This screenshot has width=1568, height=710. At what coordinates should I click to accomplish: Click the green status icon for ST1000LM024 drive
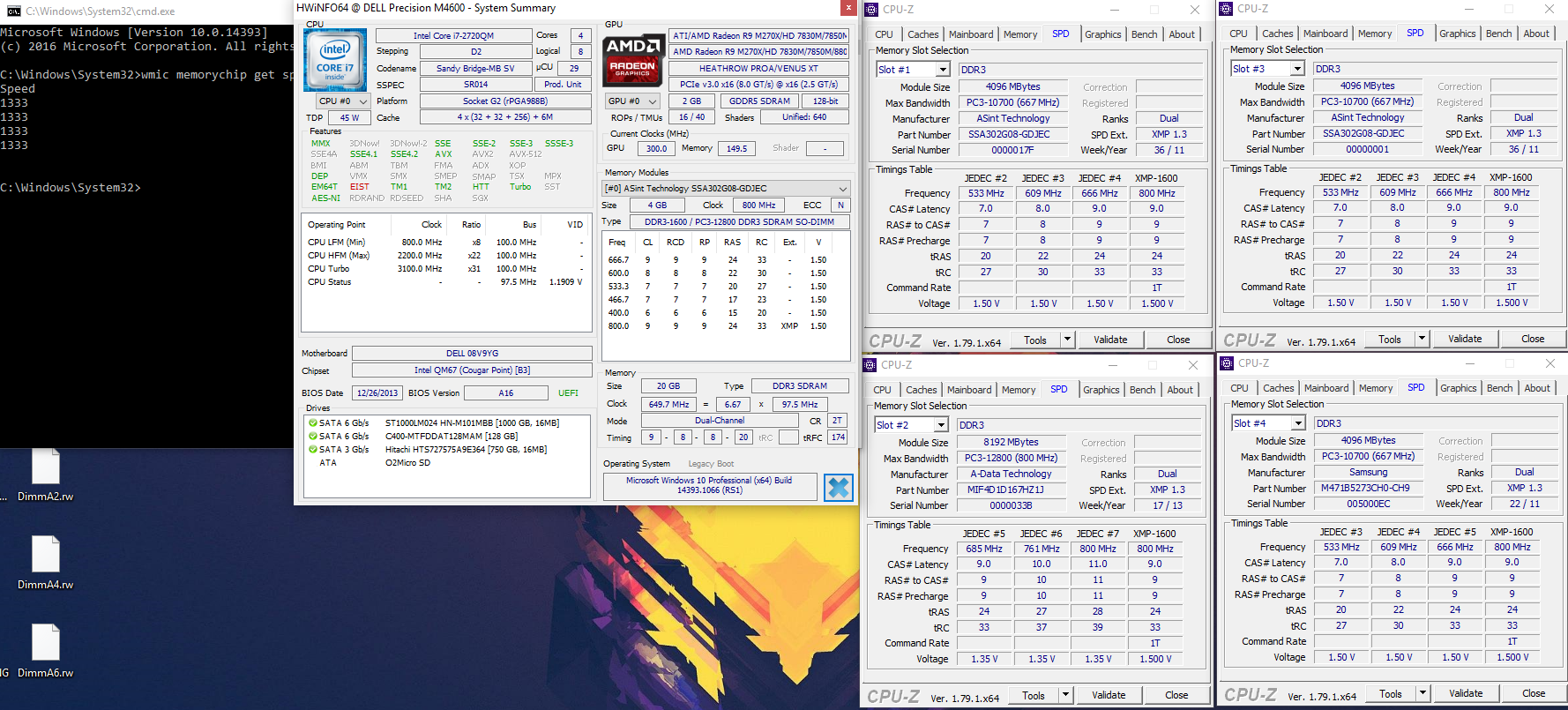pos(312,423)
